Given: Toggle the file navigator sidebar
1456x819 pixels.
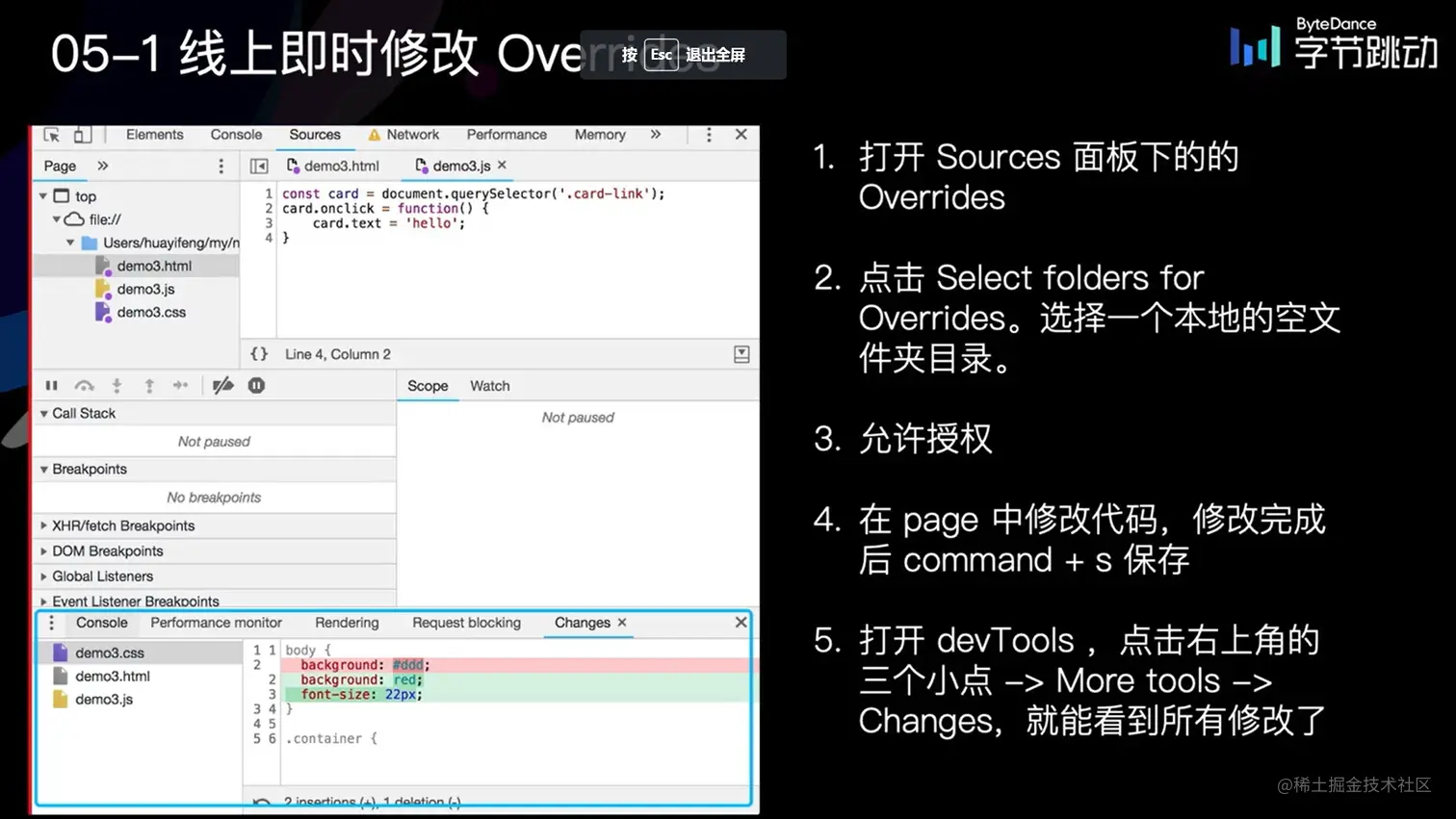Looking at the screenshot, I should (259, 166).
